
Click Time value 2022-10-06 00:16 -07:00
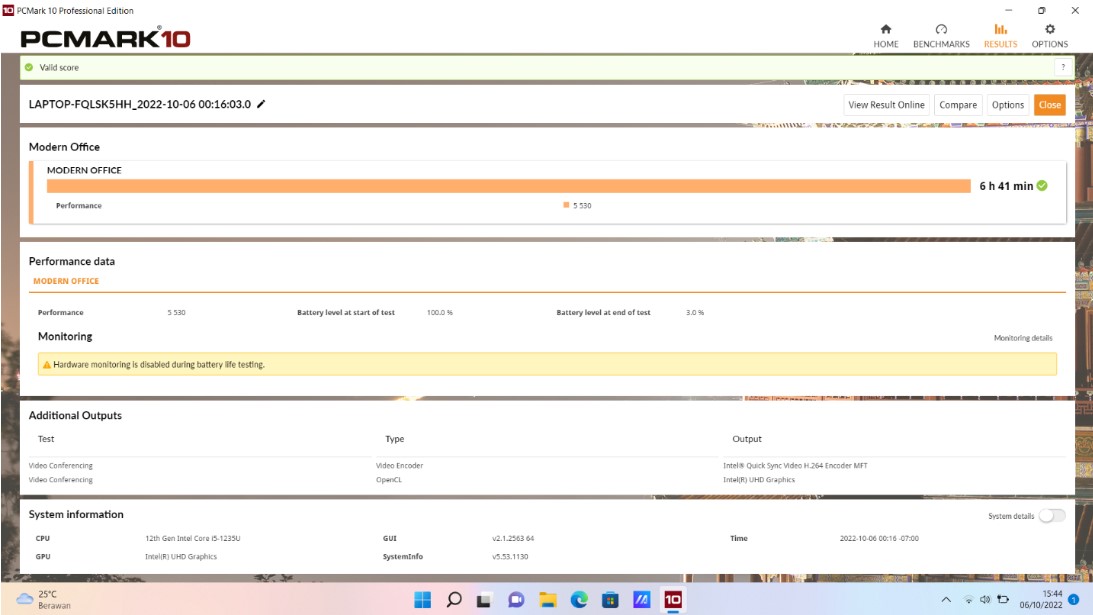coord(879,538)
